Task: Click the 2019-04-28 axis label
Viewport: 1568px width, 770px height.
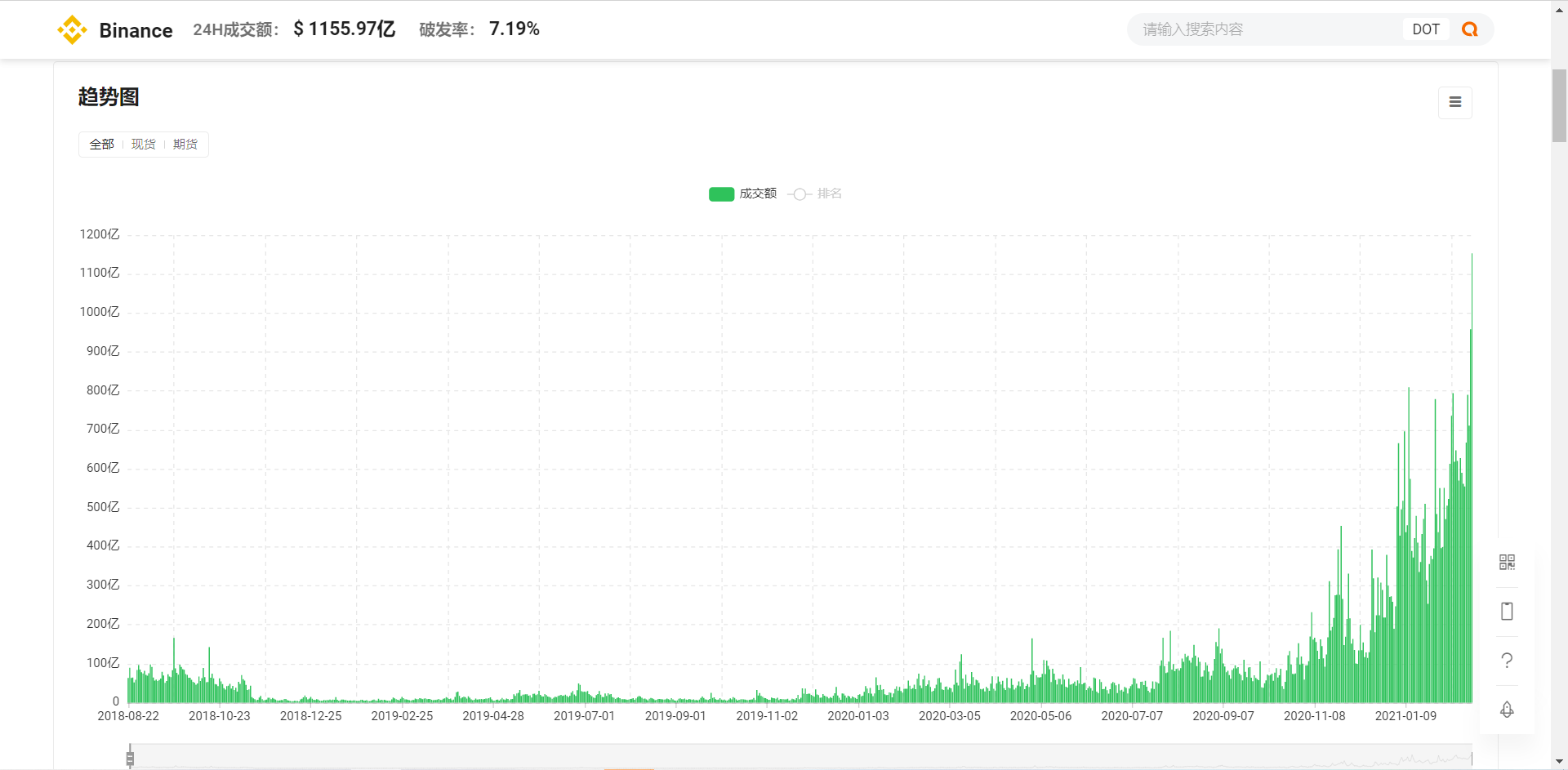Action: pyautogui.click(x=493, y=716)
